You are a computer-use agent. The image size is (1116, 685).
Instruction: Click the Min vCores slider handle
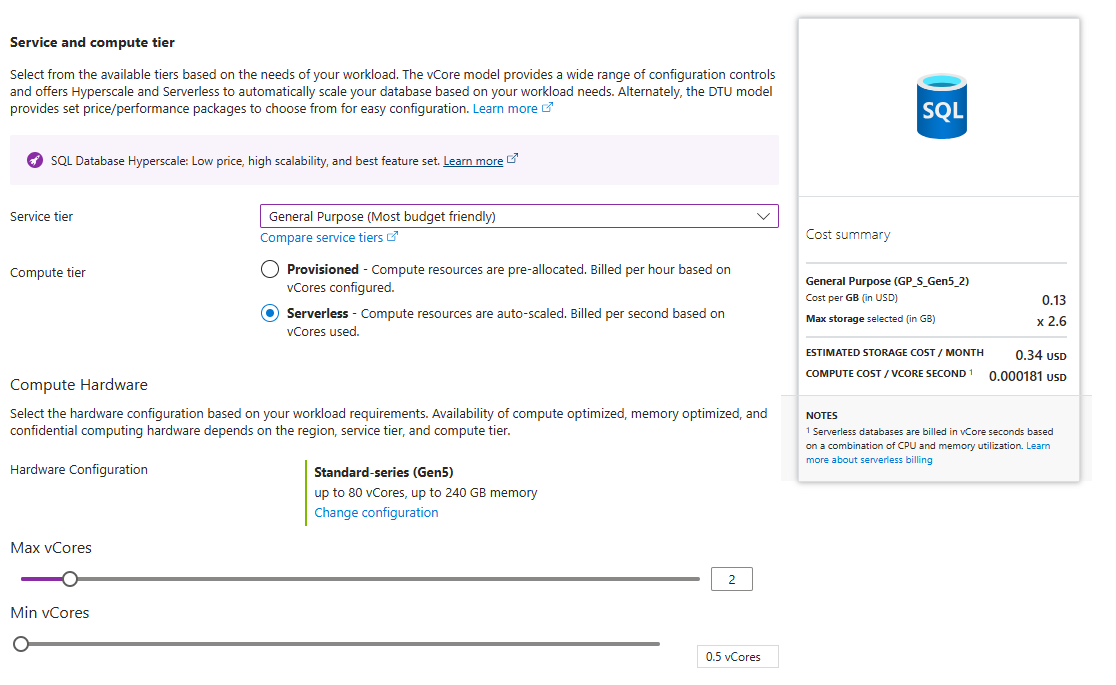[x=21, y=644]
